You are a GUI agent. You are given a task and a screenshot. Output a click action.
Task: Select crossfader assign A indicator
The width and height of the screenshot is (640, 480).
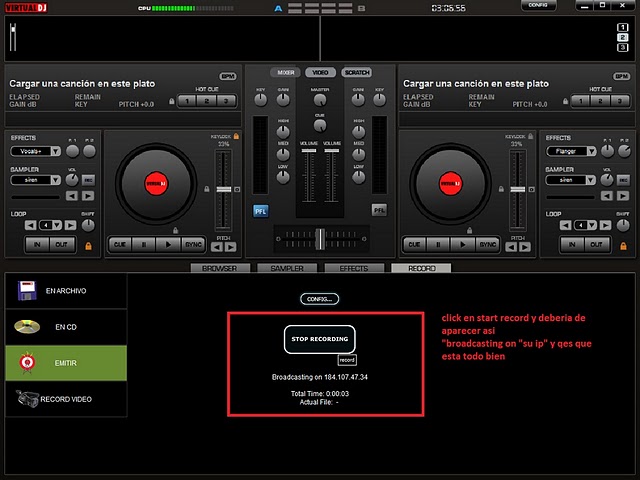(278, 8)
